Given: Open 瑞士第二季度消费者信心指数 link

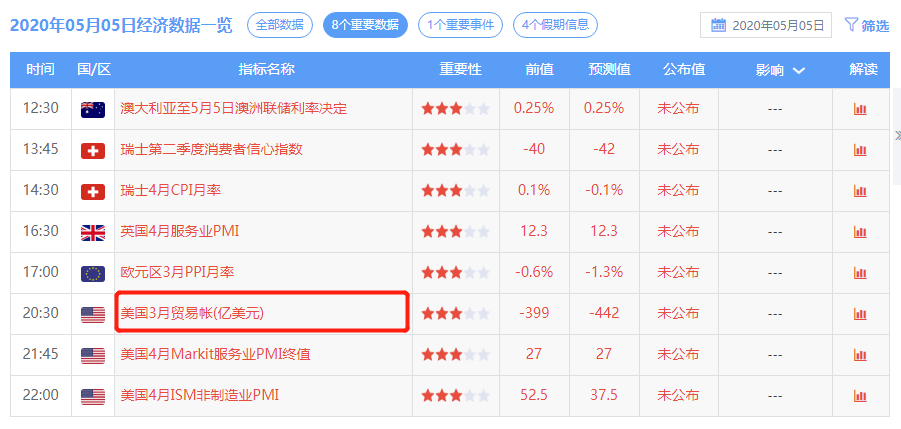Looking at the screenshot, I should coord(211,149).
